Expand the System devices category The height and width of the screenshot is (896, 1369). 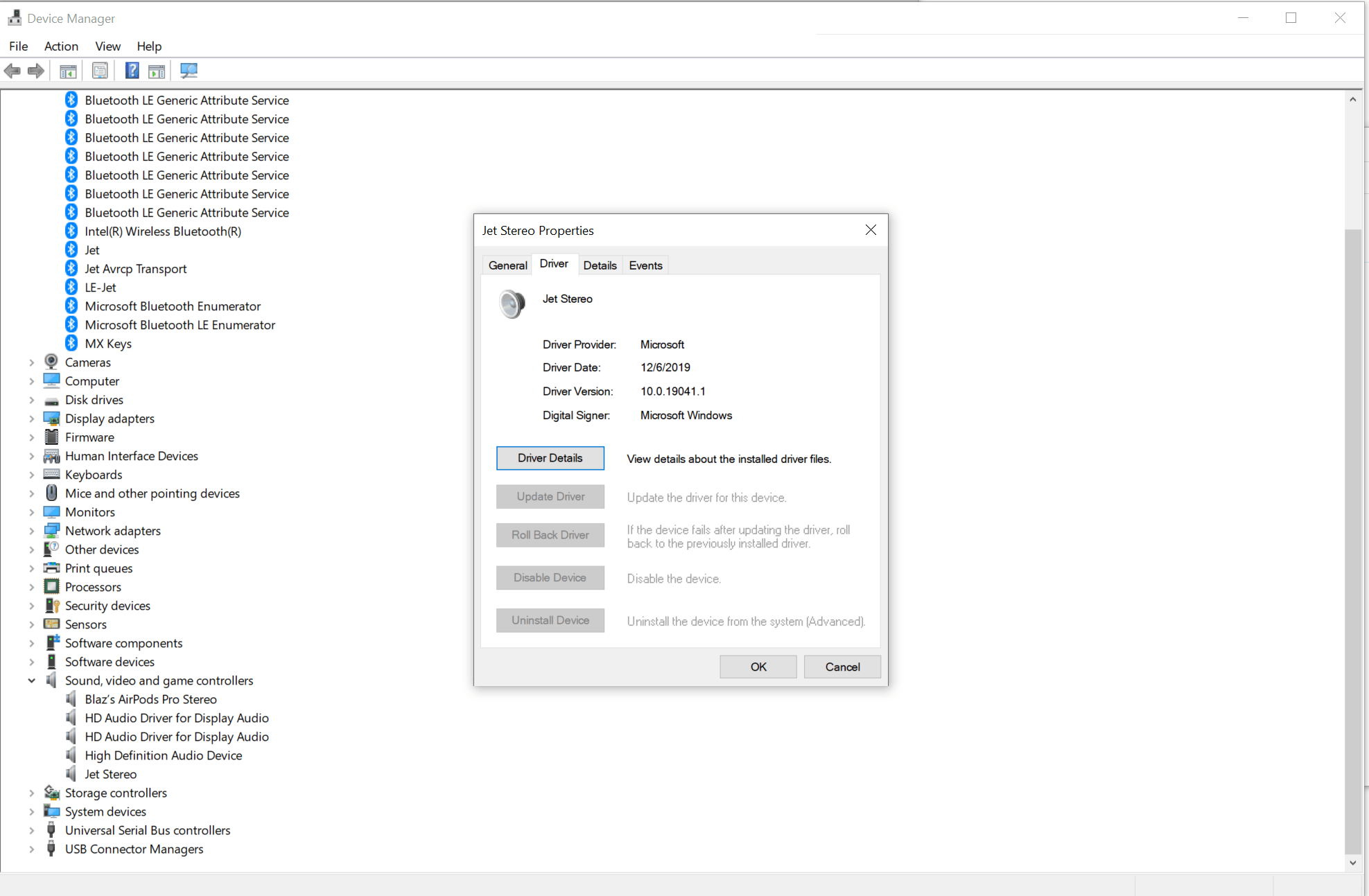tap(32, 811)
